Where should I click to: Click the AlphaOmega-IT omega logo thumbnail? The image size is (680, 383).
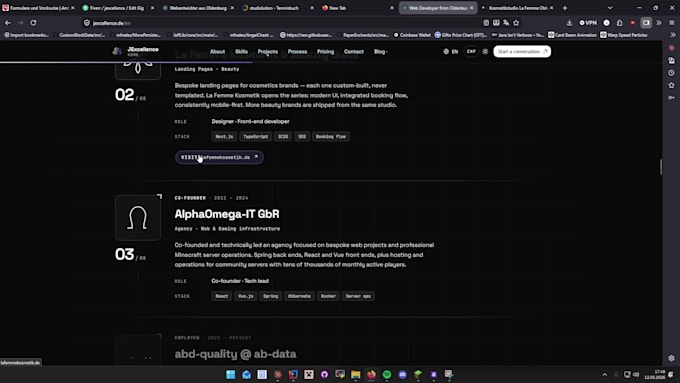click(138, 217)
